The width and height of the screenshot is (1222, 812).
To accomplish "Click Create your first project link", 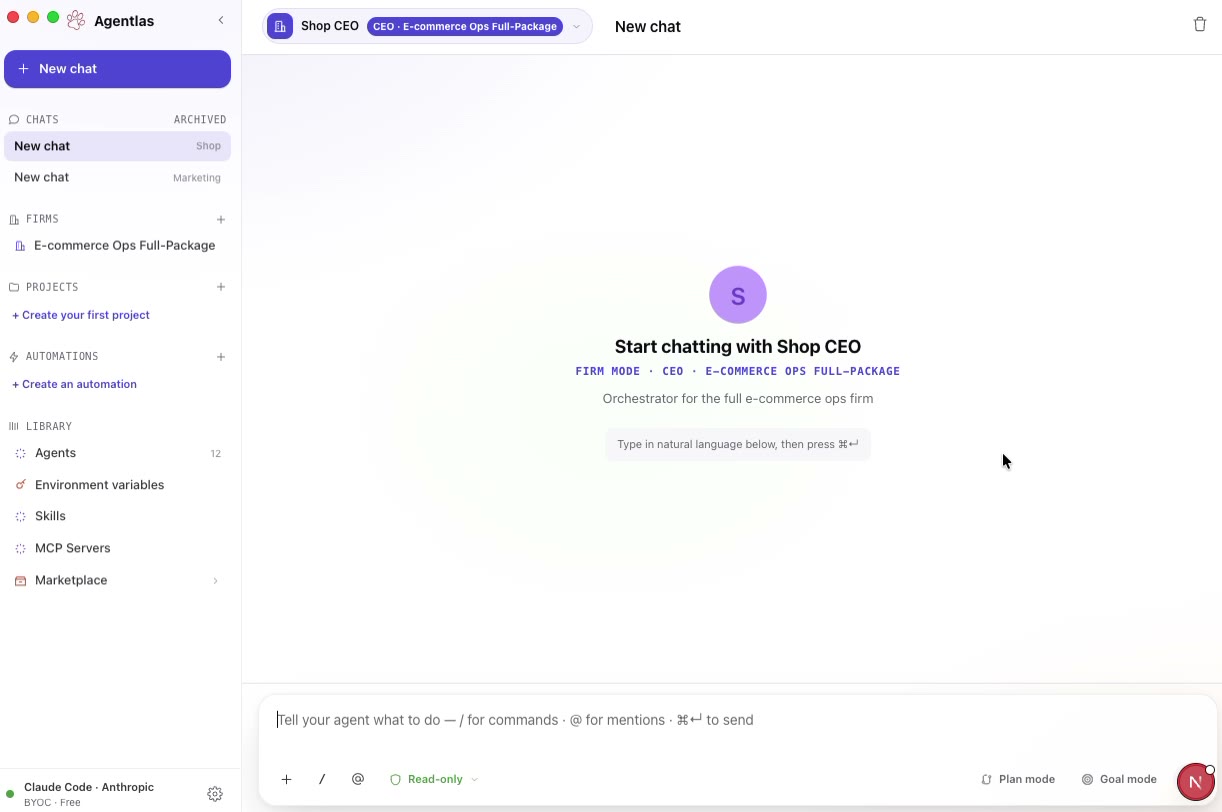I will pos(81,315).
